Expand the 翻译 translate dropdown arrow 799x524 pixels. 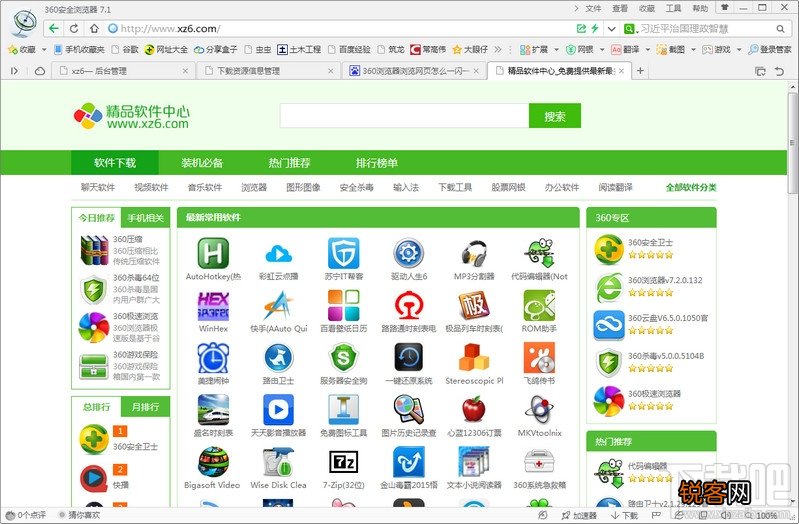[x=648, y=49]
